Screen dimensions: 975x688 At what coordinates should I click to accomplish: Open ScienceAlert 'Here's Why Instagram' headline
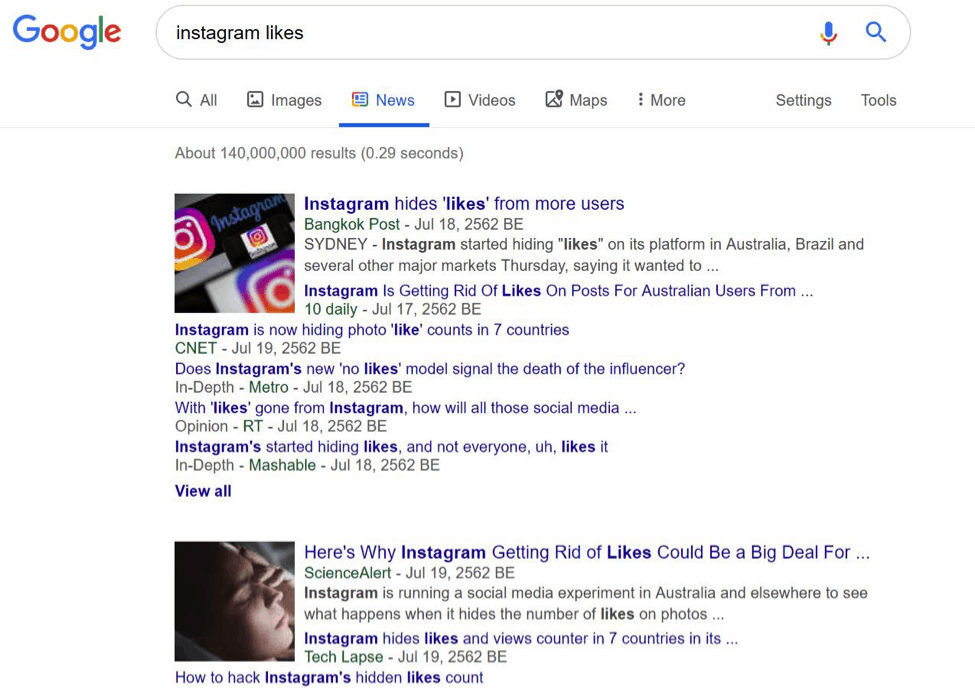587,552
